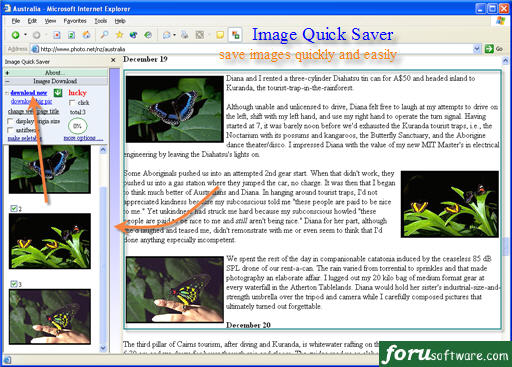Viewport: 512px width, 367px height.
Task: Open the Edit menu
Action: pyautogui.click(x=32, y=21)
